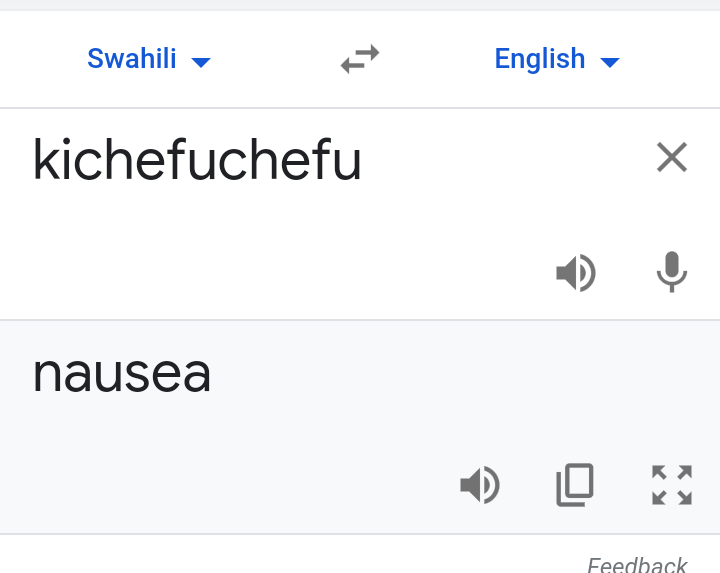The image size is (720, 573).
Task: Swap Swahili and English languages
Action: [360, 59]
